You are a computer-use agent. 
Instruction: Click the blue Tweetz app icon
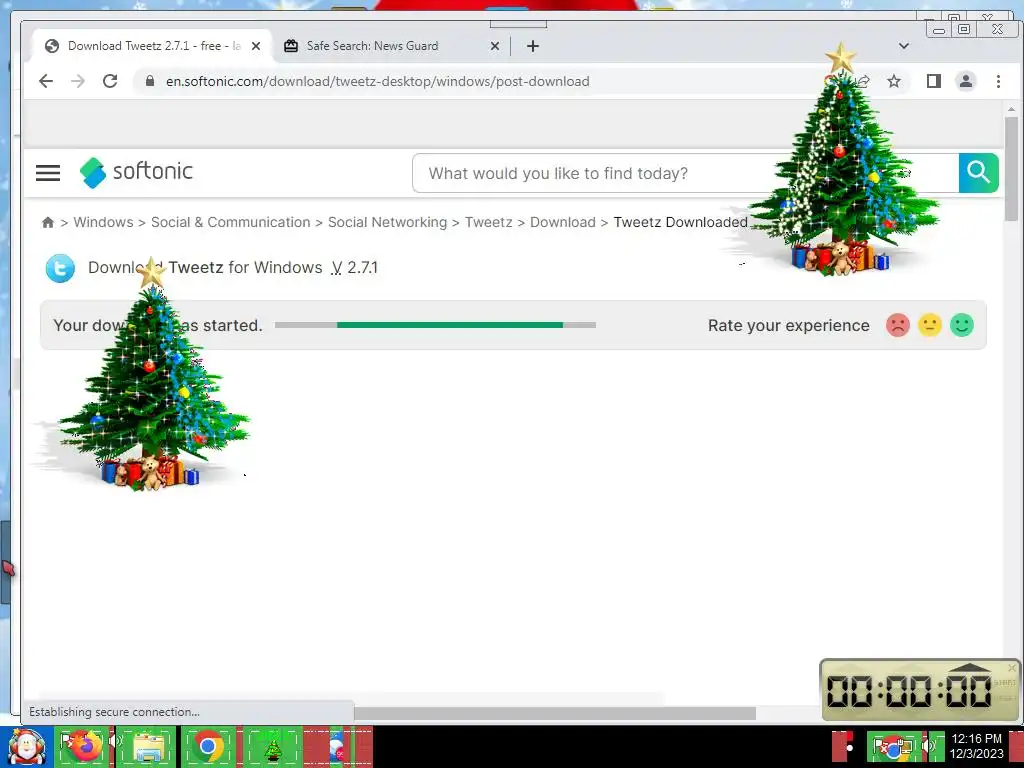tap(60, 268)
